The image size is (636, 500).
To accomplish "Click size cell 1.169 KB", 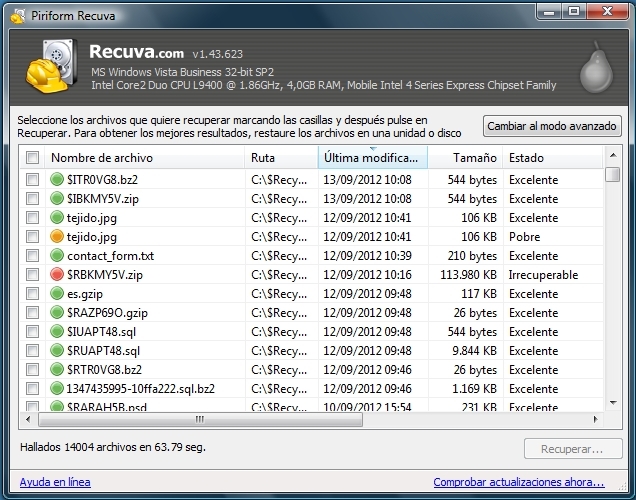I will tap(475, 388).
